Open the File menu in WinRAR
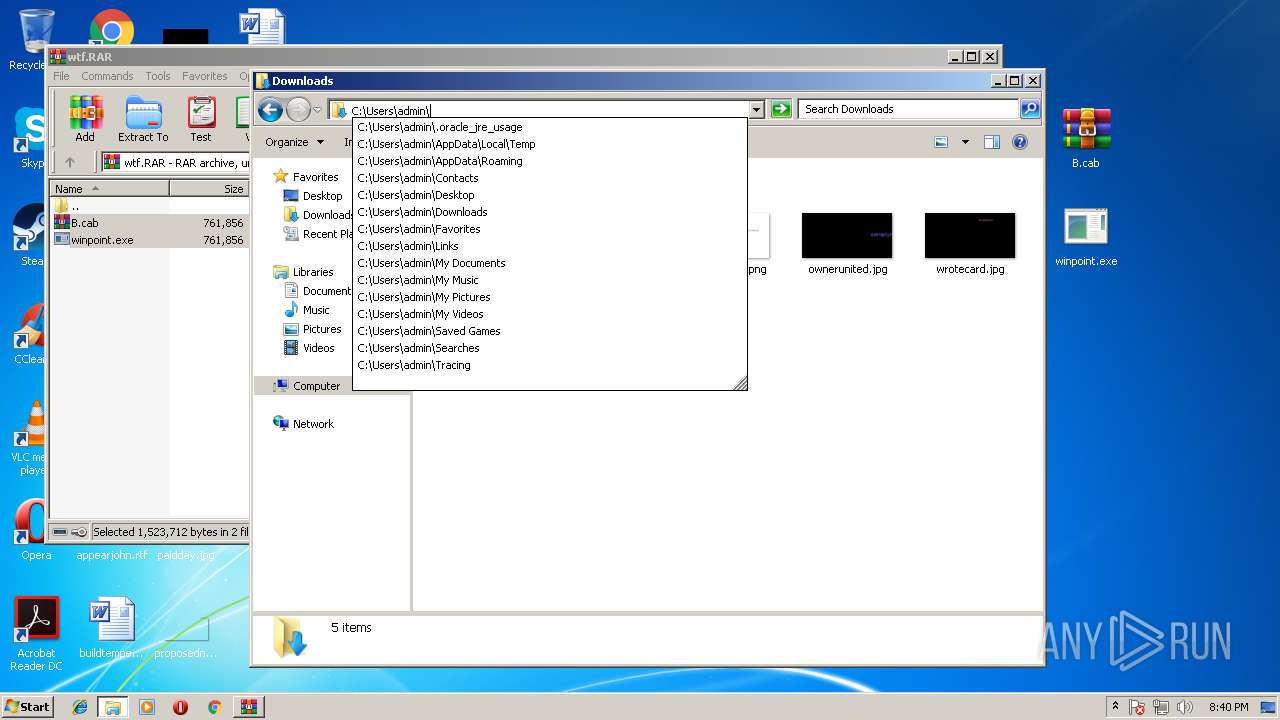The width and height of the screenshot is (1280, 720). tap(61, 76)
